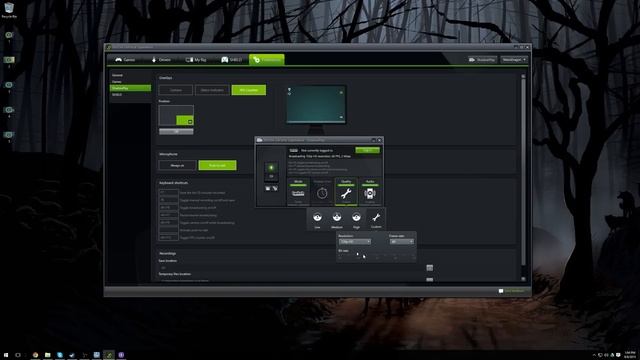The height and width of the screenshot is (360, 640).
Task: Set microphone to Always on
Action: (177, 165)
